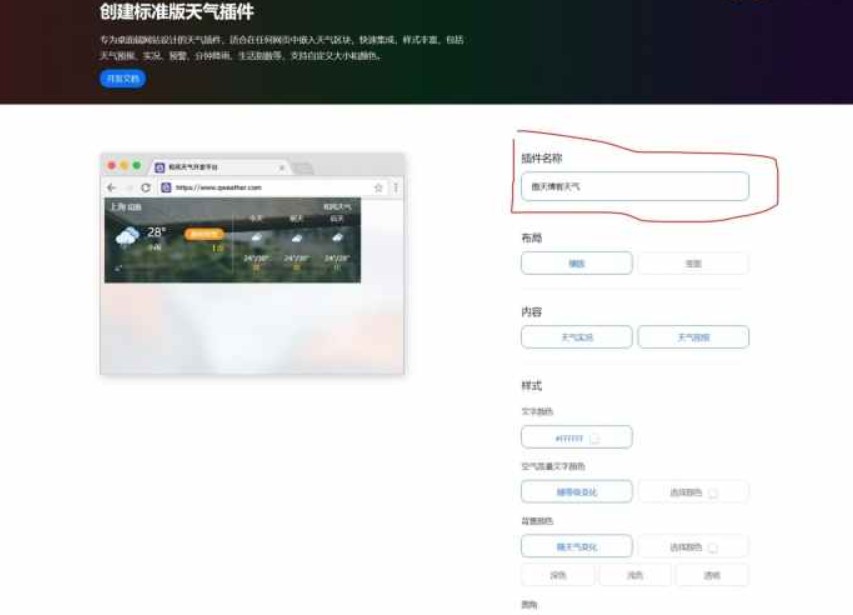This screenshot has width=853, height=615.
Task: Toggle the 天气实况 content option
Action: (576, 337)
